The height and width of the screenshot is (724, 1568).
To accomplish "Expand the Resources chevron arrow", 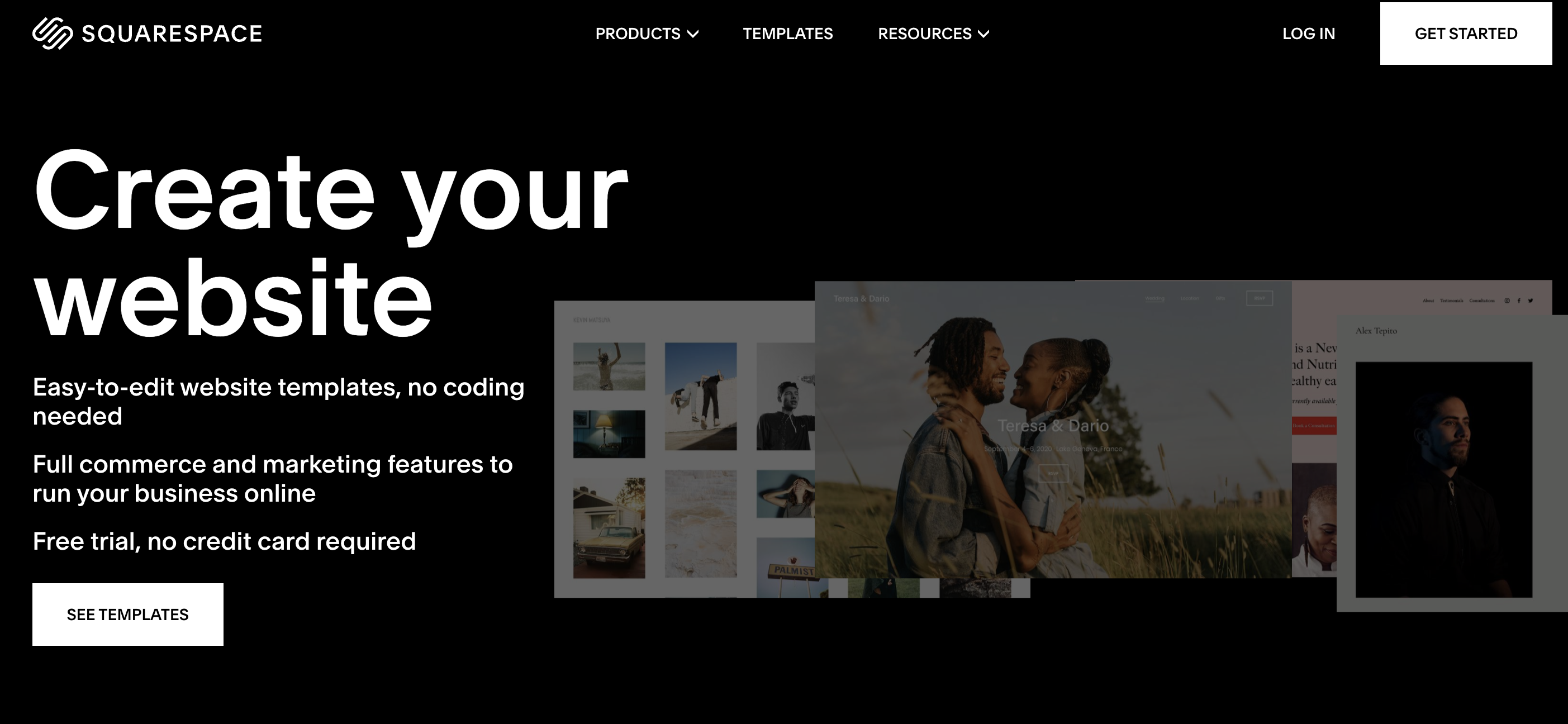I will point(983,34).
